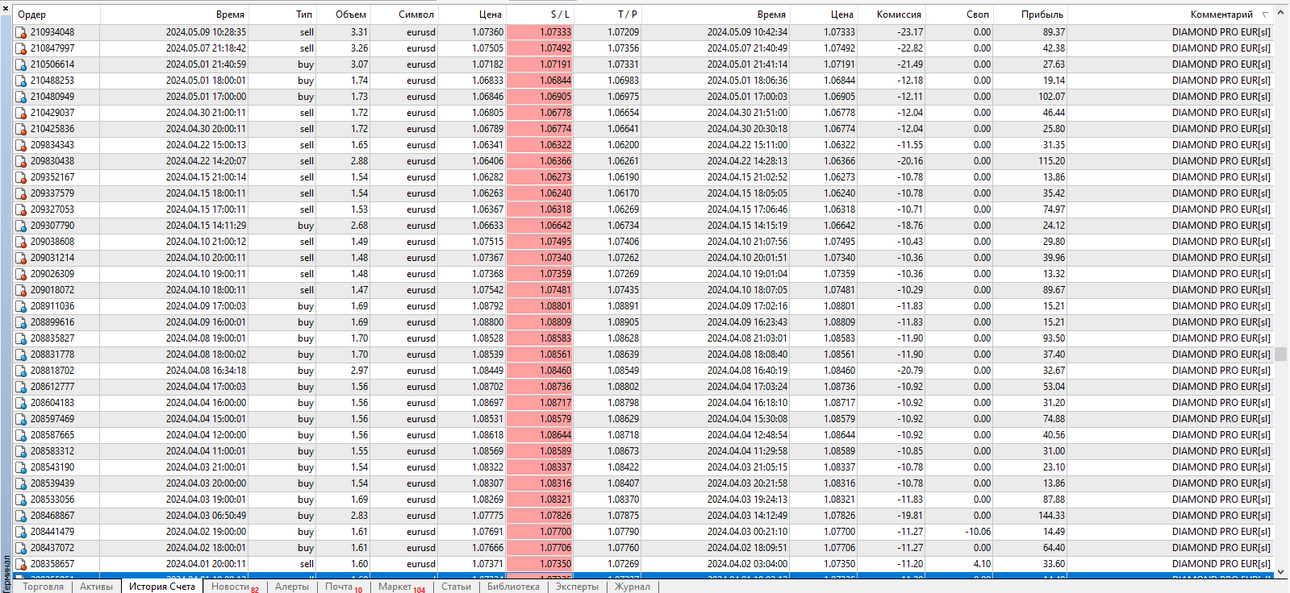This screenshot has height=593, width=1290.
Task: Click the order icon beside 210488253
Action: [21, 81]
